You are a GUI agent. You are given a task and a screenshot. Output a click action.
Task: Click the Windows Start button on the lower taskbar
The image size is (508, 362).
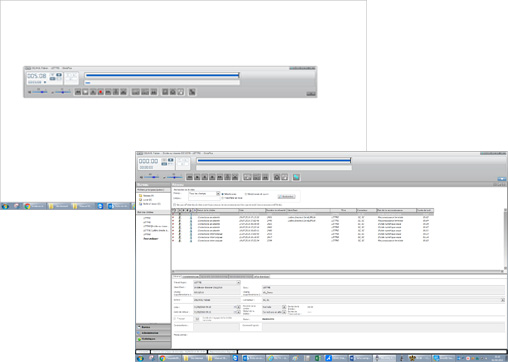click(140, 358)
